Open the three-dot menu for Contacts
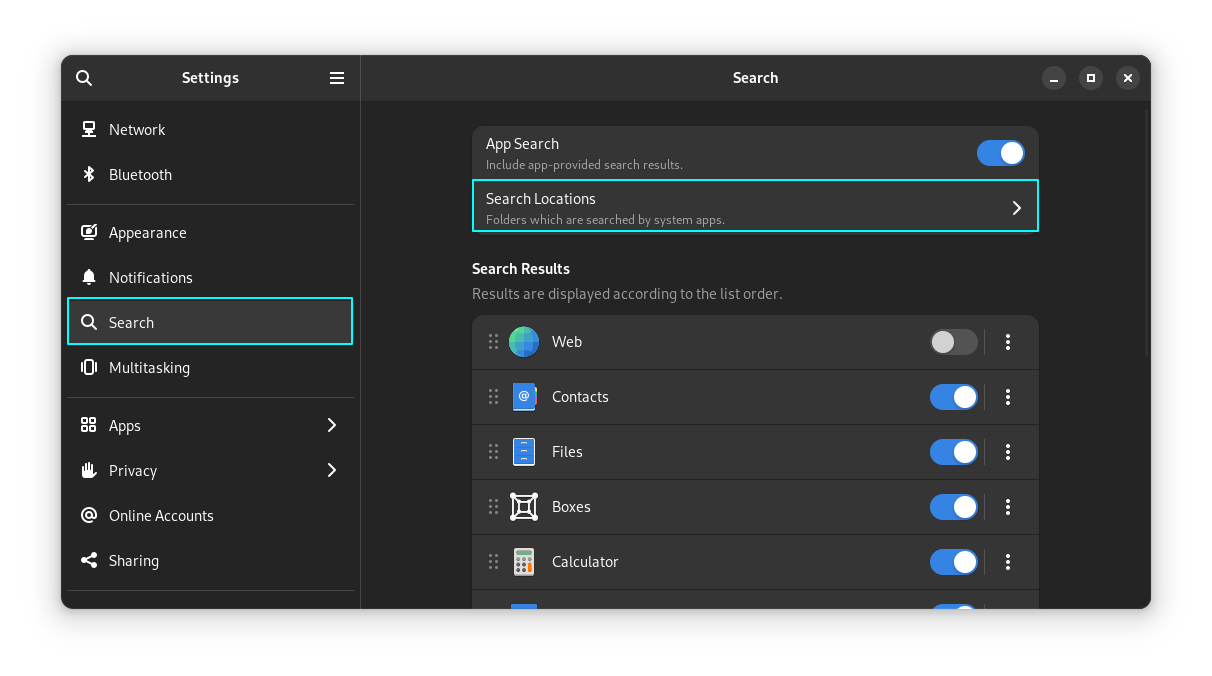The width and height of the screenshot is (1212, 676). (x=1007, y=397)
